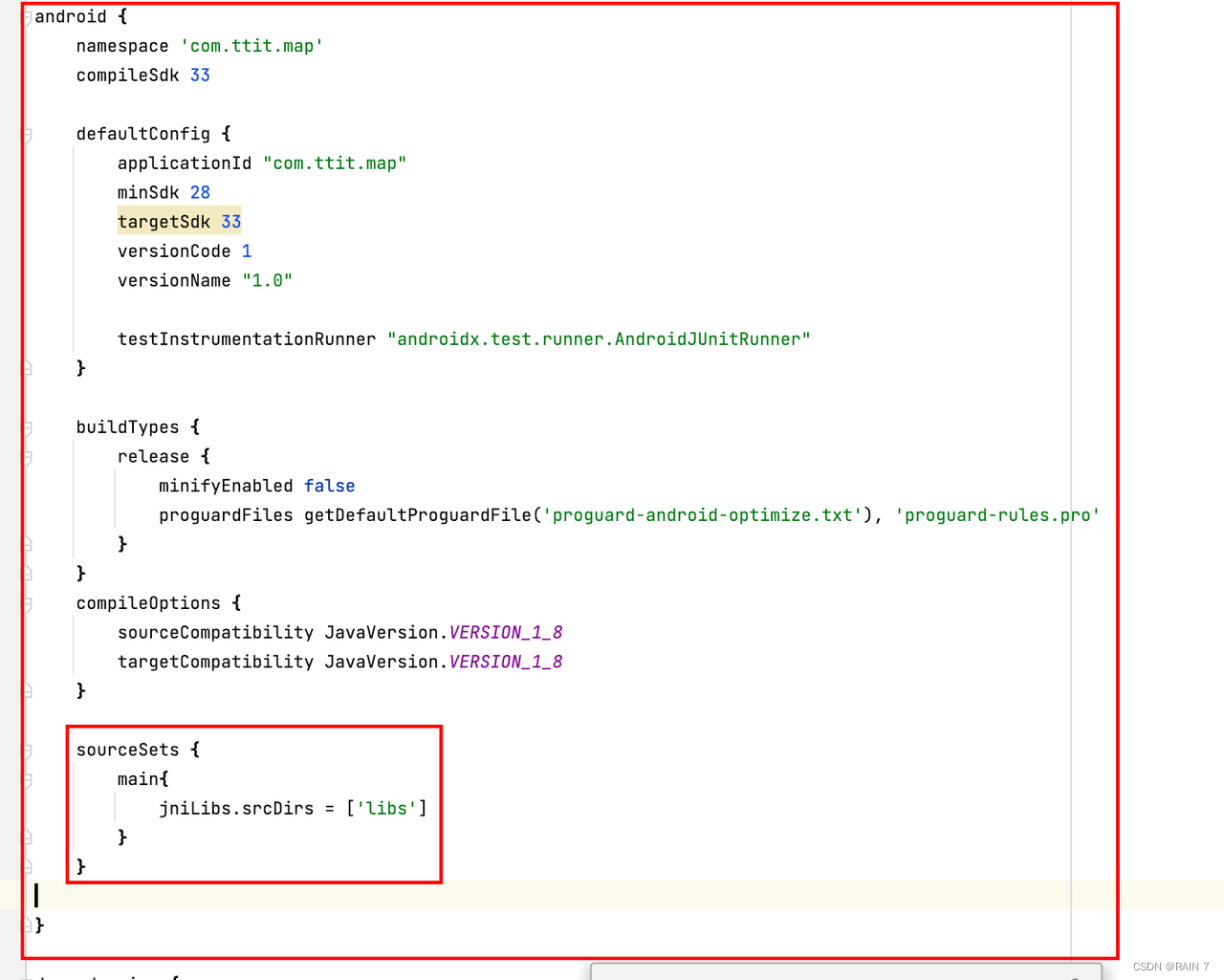Click the minifyEnabled false value

(x=329, y=487)
